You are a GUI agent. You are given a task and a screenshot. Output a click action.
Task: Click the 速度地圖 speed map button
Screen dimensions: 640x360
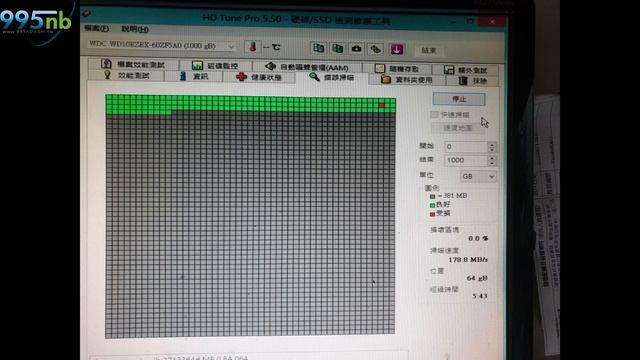[458, 128]
